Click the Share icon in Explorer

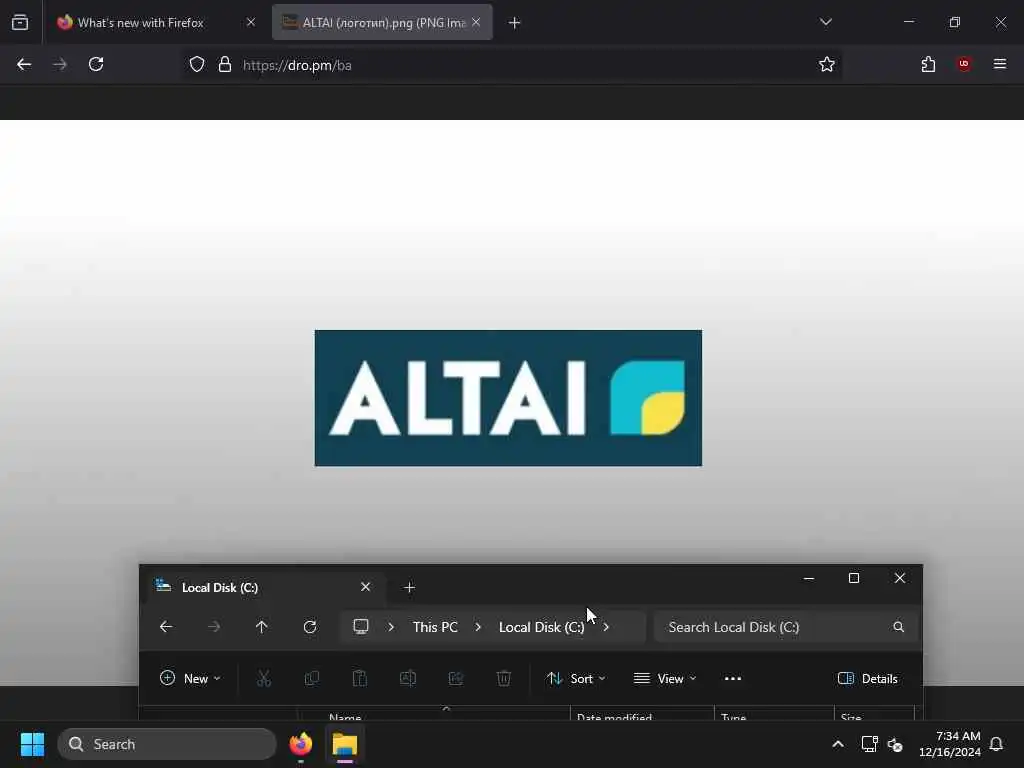[x=456, y=679]
